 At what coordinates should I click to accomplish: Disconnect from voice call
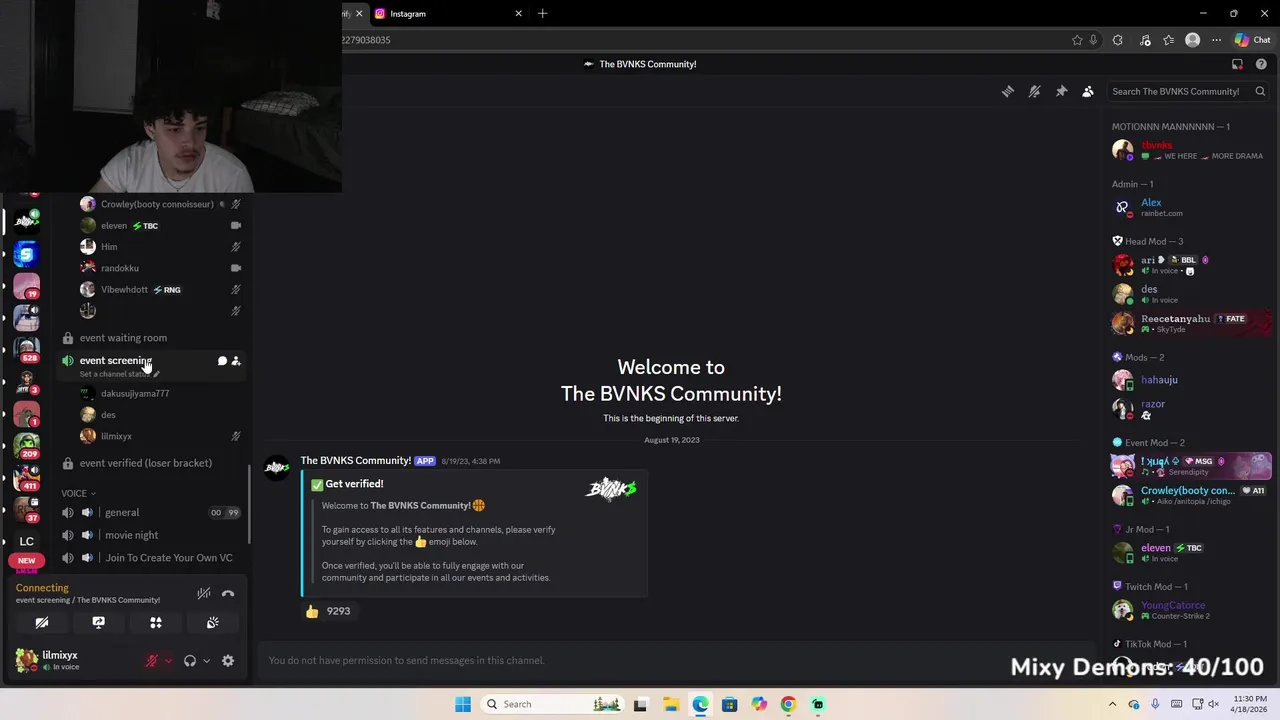coord(228,593)
